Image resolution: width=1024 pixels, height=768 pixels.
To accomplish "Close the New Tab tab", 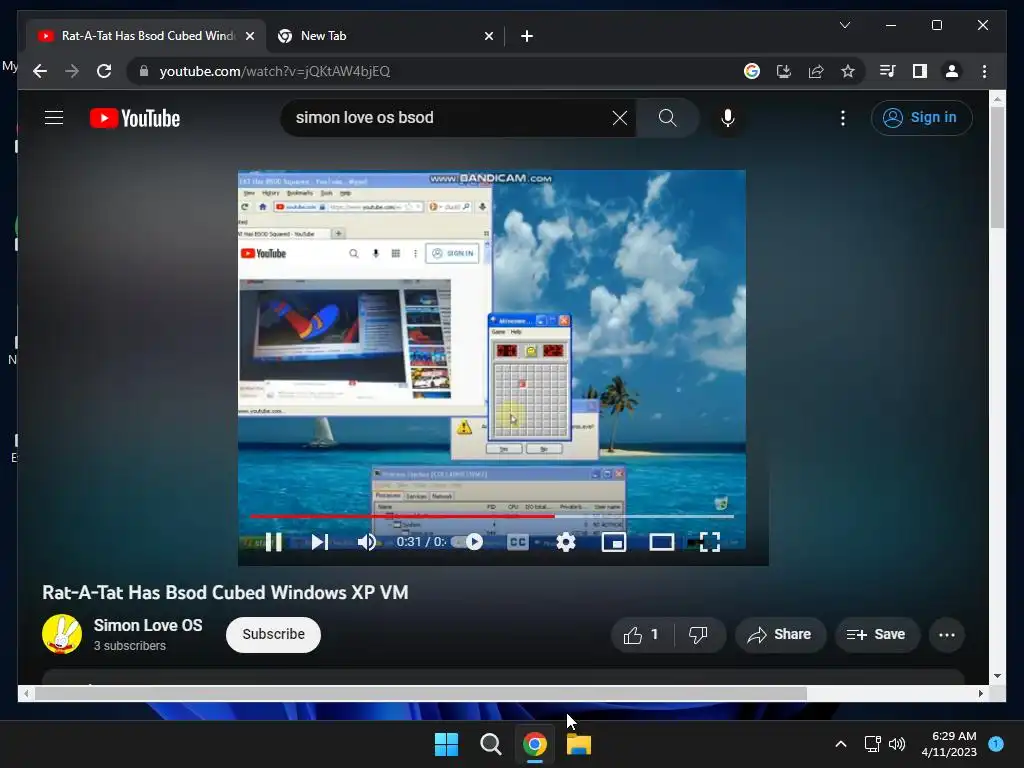I will 488,36.
